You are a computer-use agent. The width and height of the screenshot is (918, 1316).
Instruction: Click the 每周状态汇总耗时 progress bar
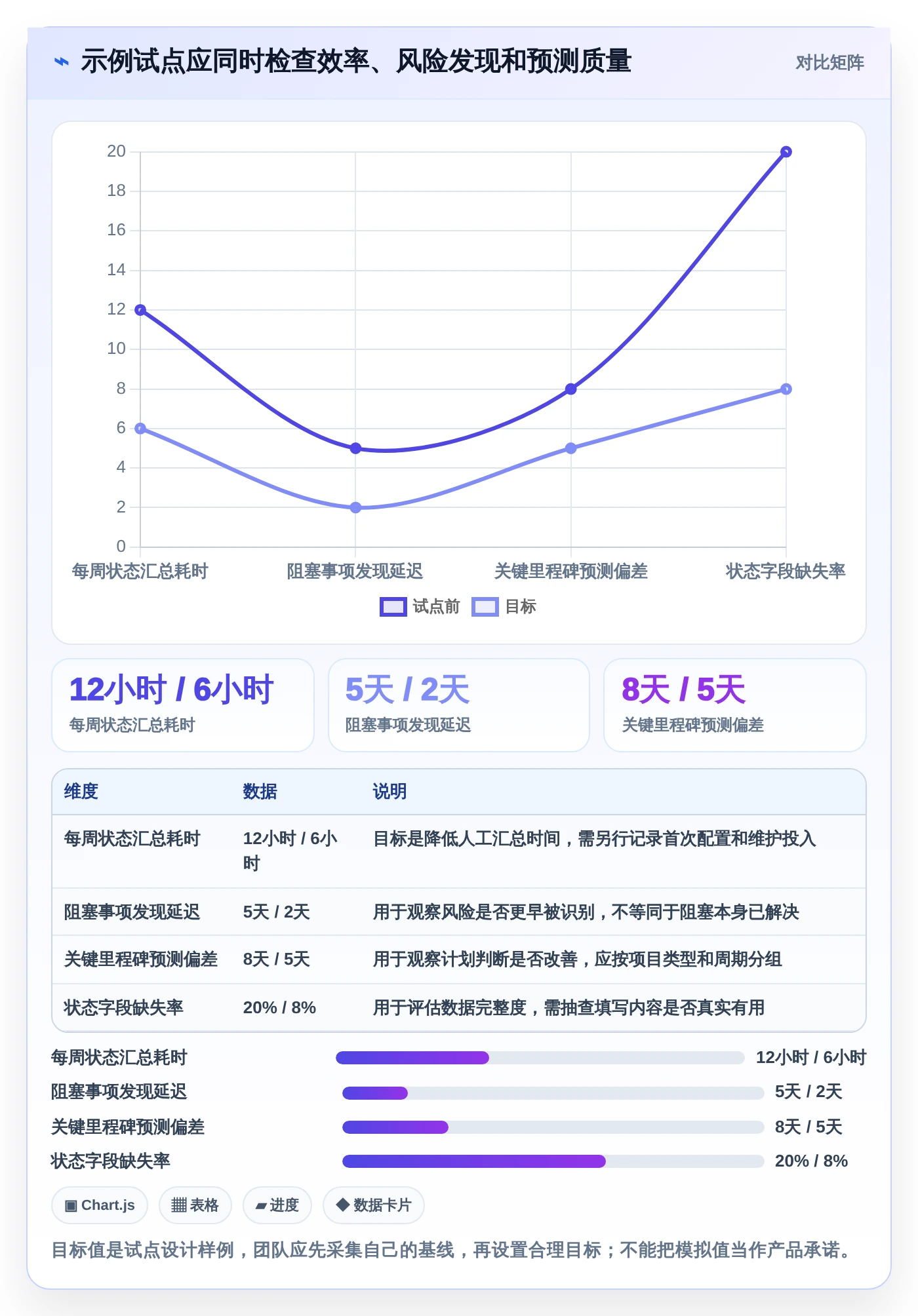point(540,1058)
